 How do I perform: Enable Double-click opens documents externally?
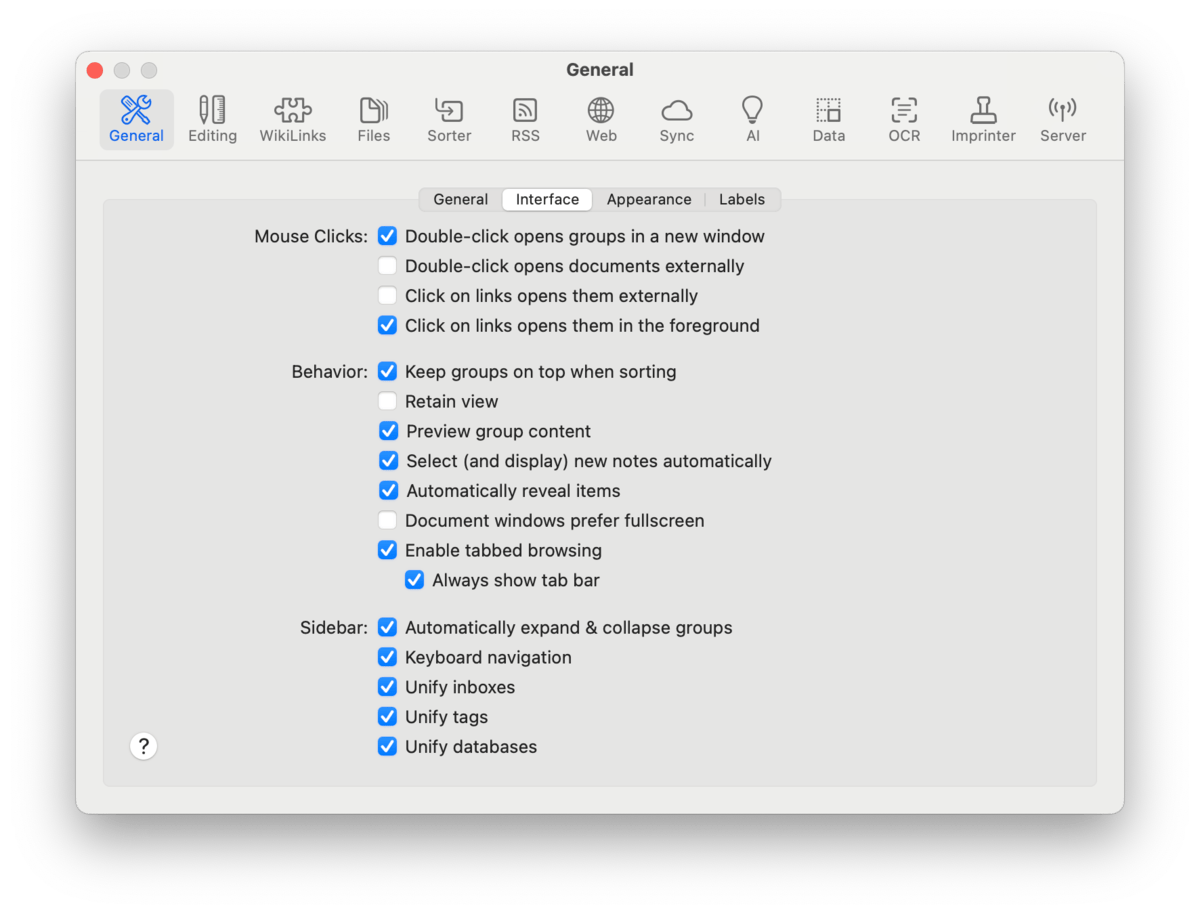[387, 267]
